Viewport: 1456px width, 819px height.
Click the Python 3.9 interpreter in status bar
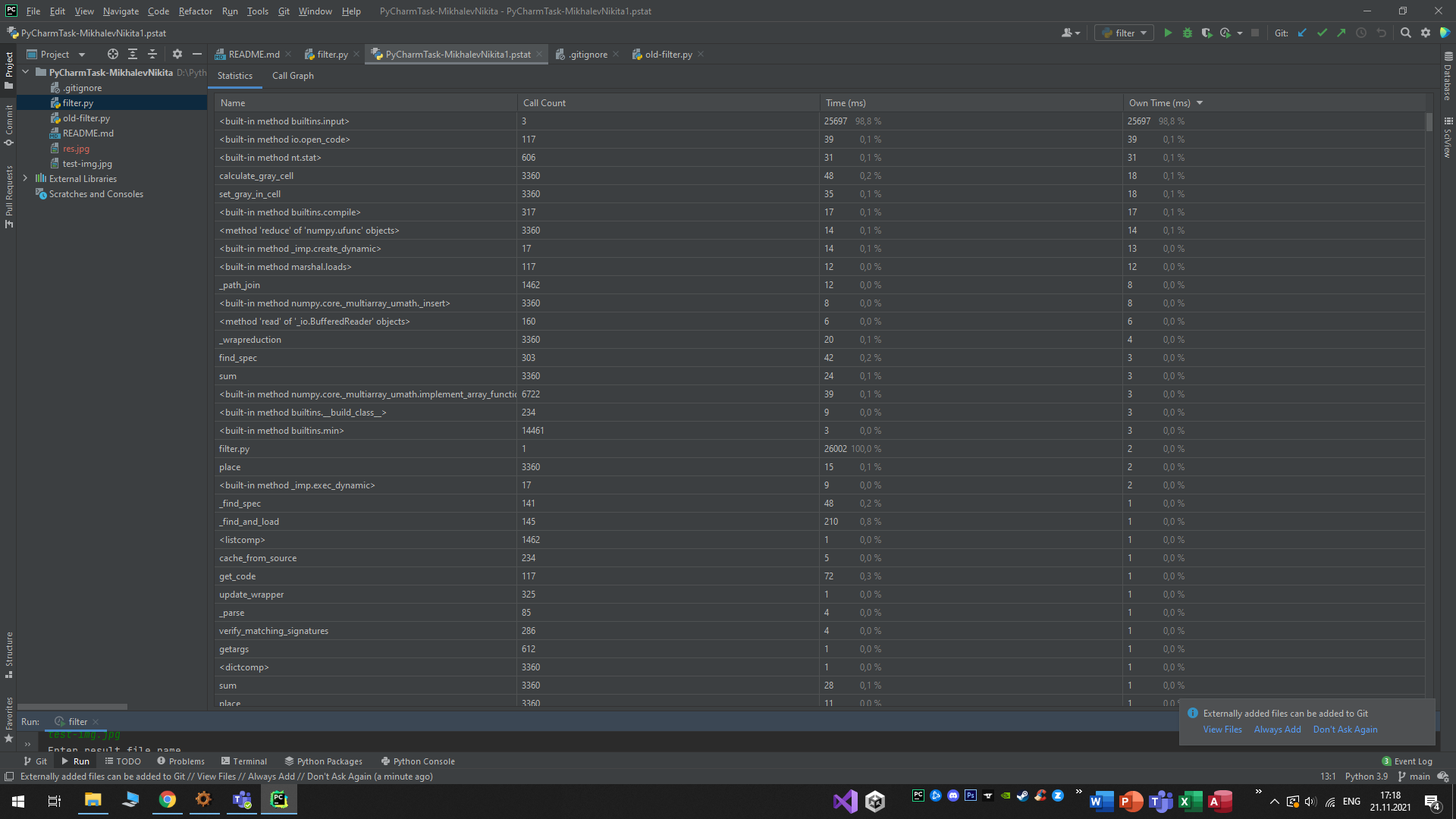tap(1366, 777)
